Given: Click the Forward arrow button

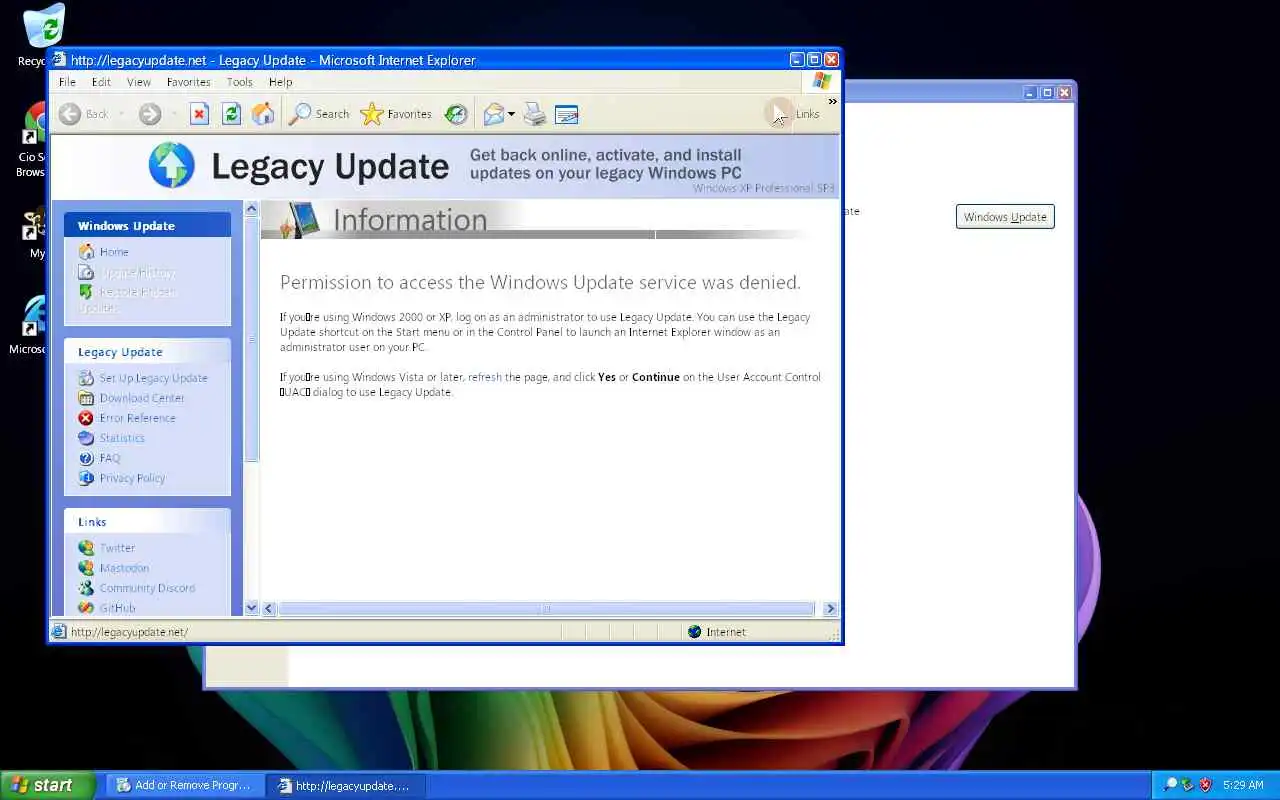Looking at the screenshot, I should (150, 114).
